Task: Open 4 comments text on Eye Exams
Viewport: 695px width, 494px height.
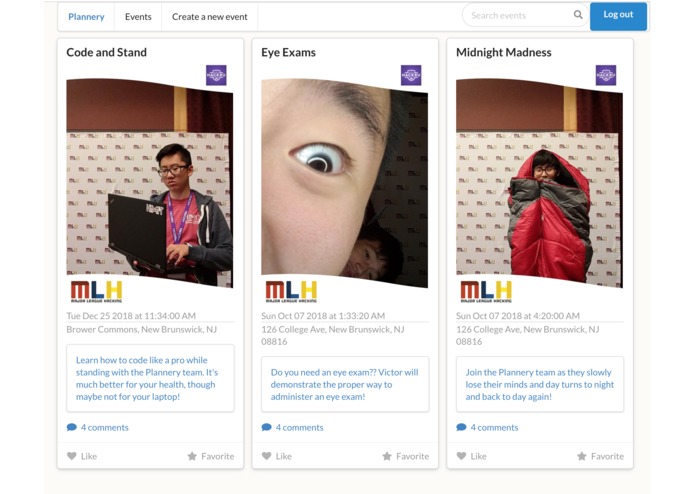Action: (x=300, y=428)
